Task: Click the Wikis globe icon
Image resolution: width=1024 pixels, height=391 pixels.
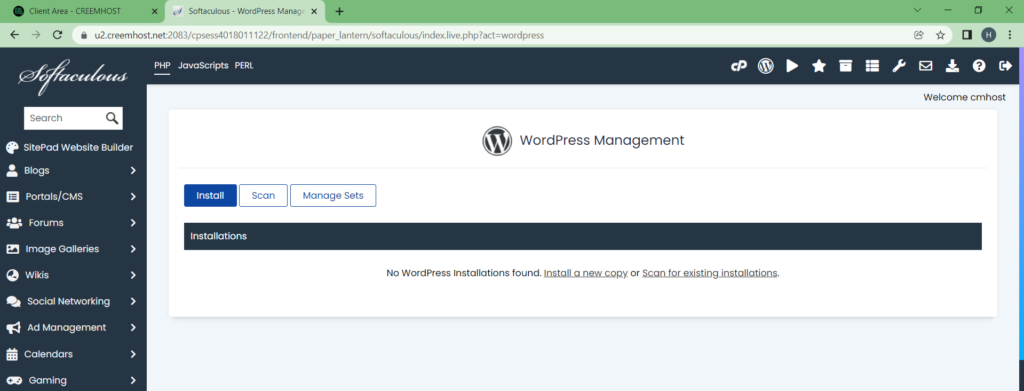Action: [12, 275]
